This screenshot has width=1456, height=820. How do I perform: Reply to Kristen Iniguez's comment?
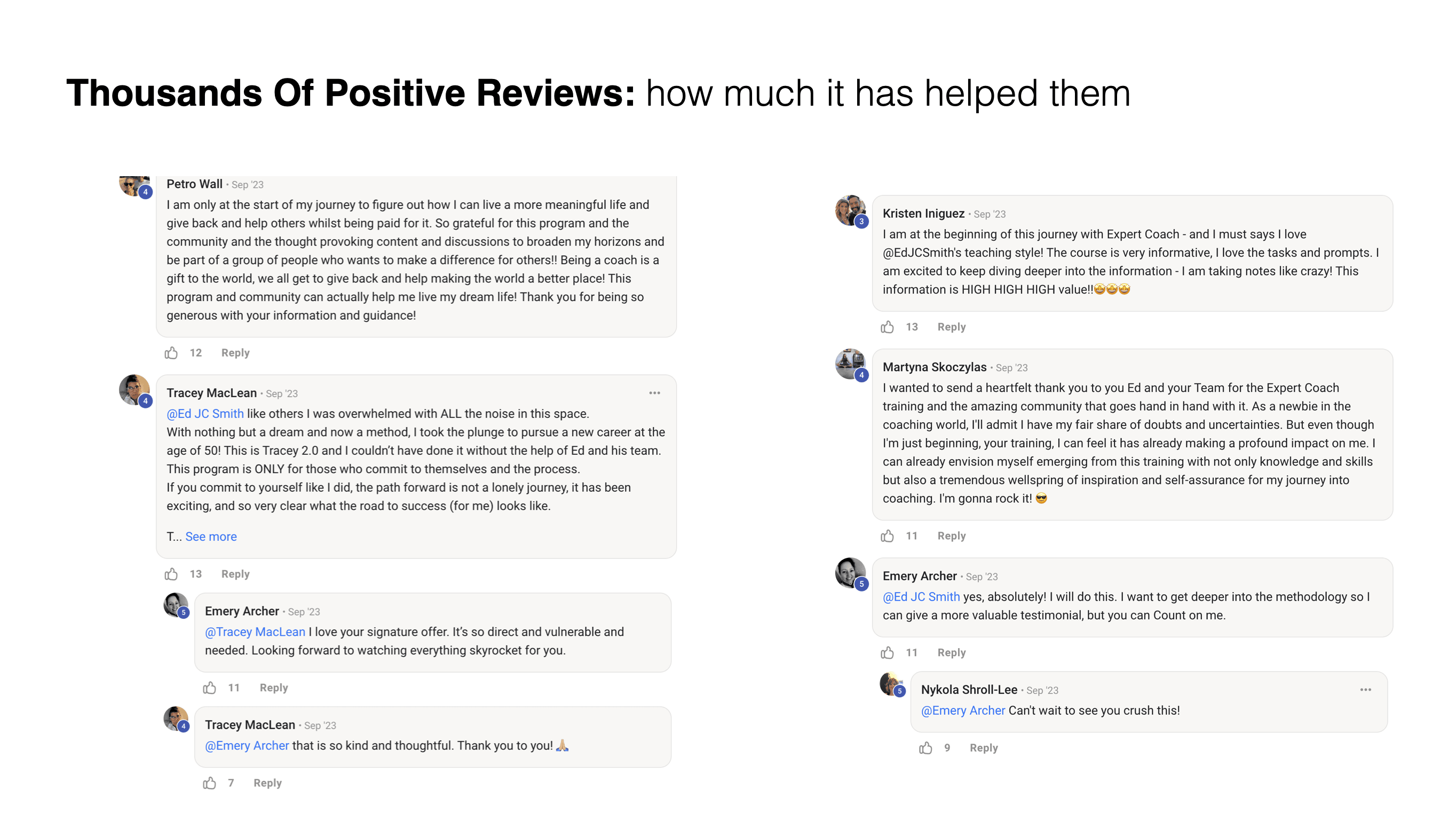(951, 327)
